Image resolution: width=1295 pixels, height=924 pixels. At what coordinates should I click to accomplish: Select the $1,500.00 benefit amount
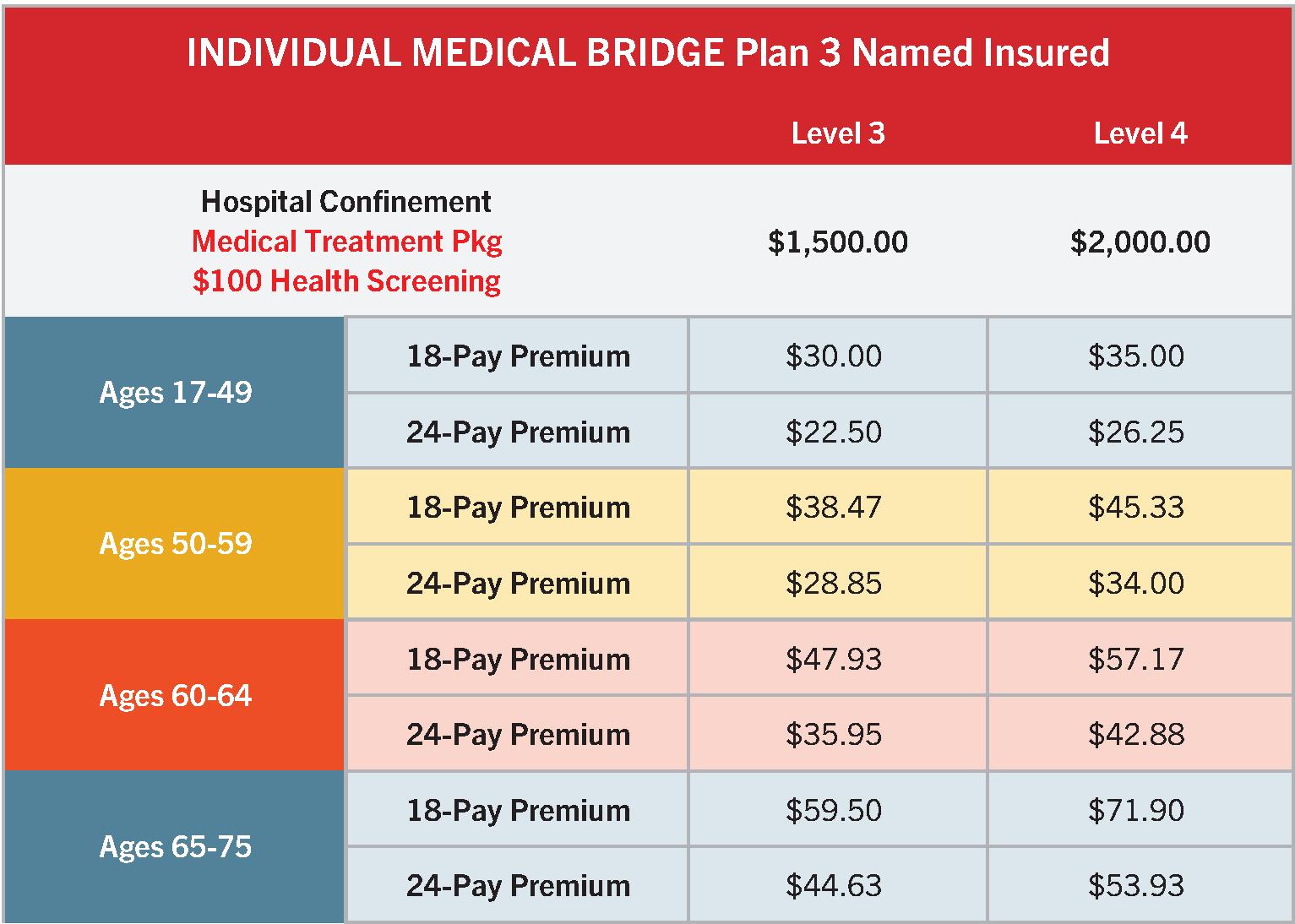pos(837,242)
